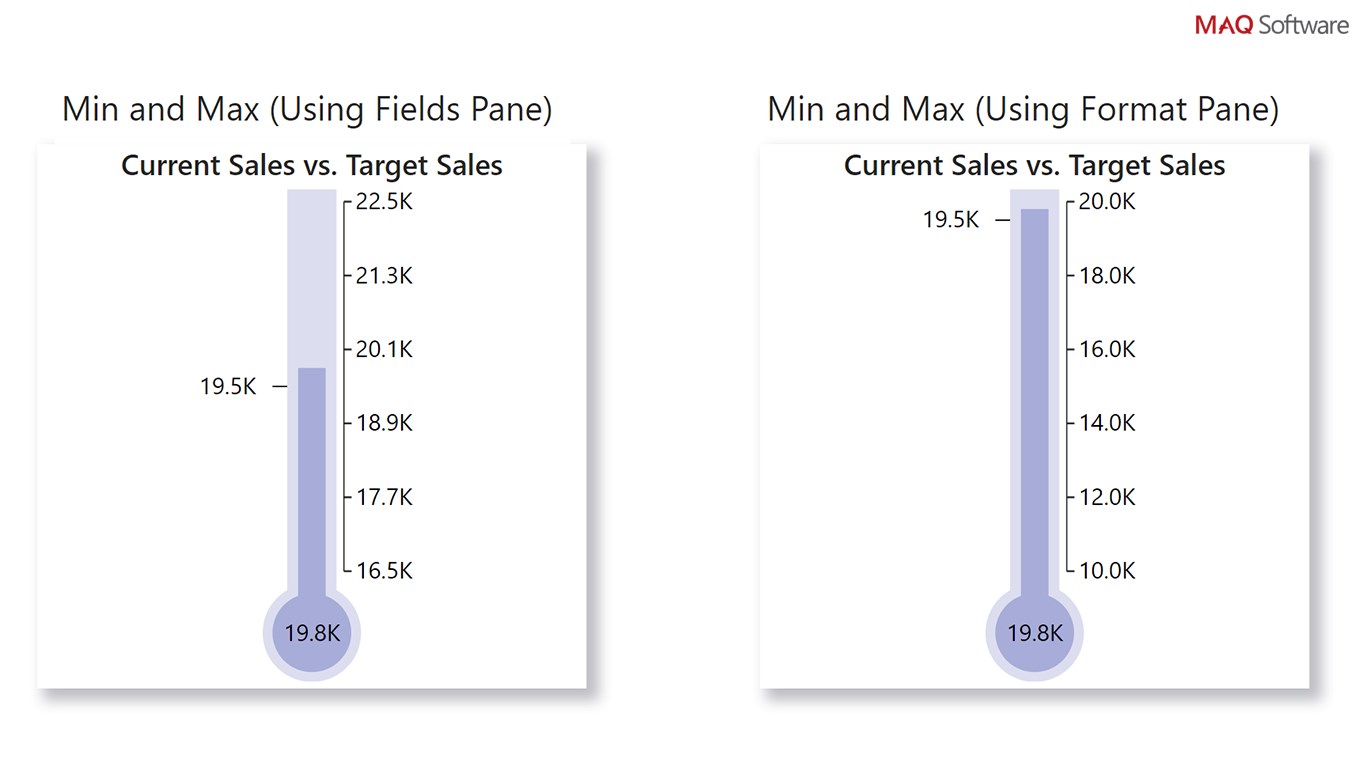The height and width of the screenshot is (768, 1366).
Task: Click the MAQ Software logo
Action: [x=1271, y=26]
